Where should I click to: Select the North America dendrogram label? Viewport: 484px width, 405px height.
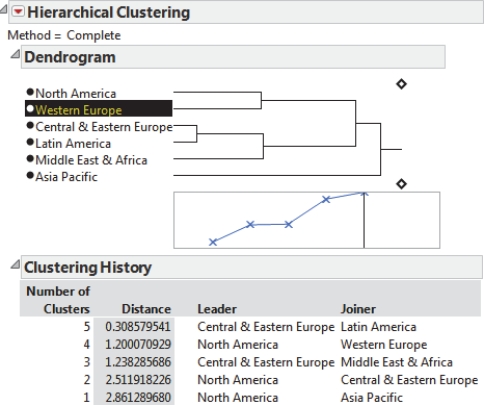[76, 93]
